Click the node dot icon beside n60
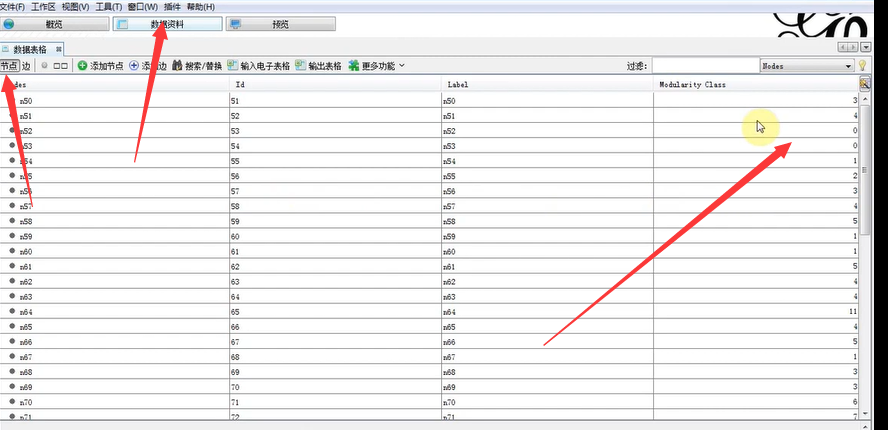 12,250
